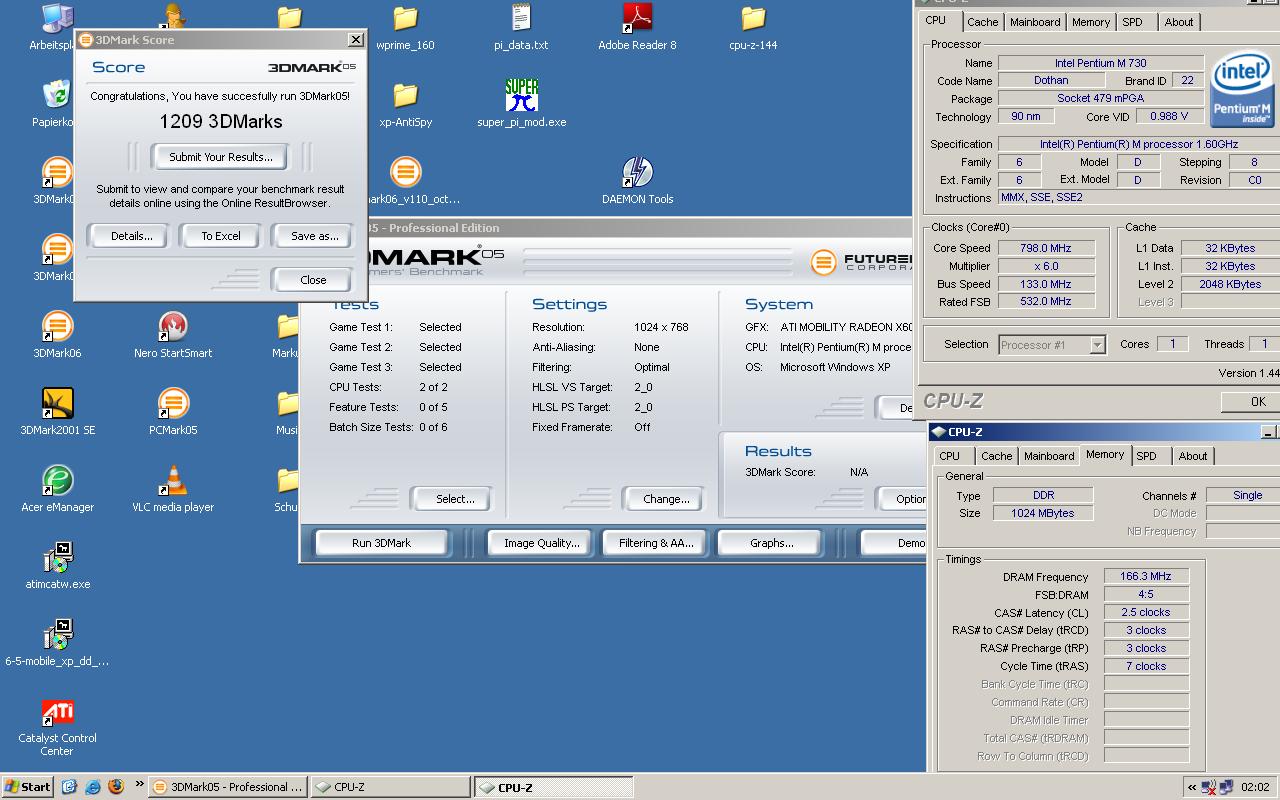Image resolution: width=1280 pixels, height=800 pixels.
Task: Select the atimcatw.exe installer icon
Action: 57,557
